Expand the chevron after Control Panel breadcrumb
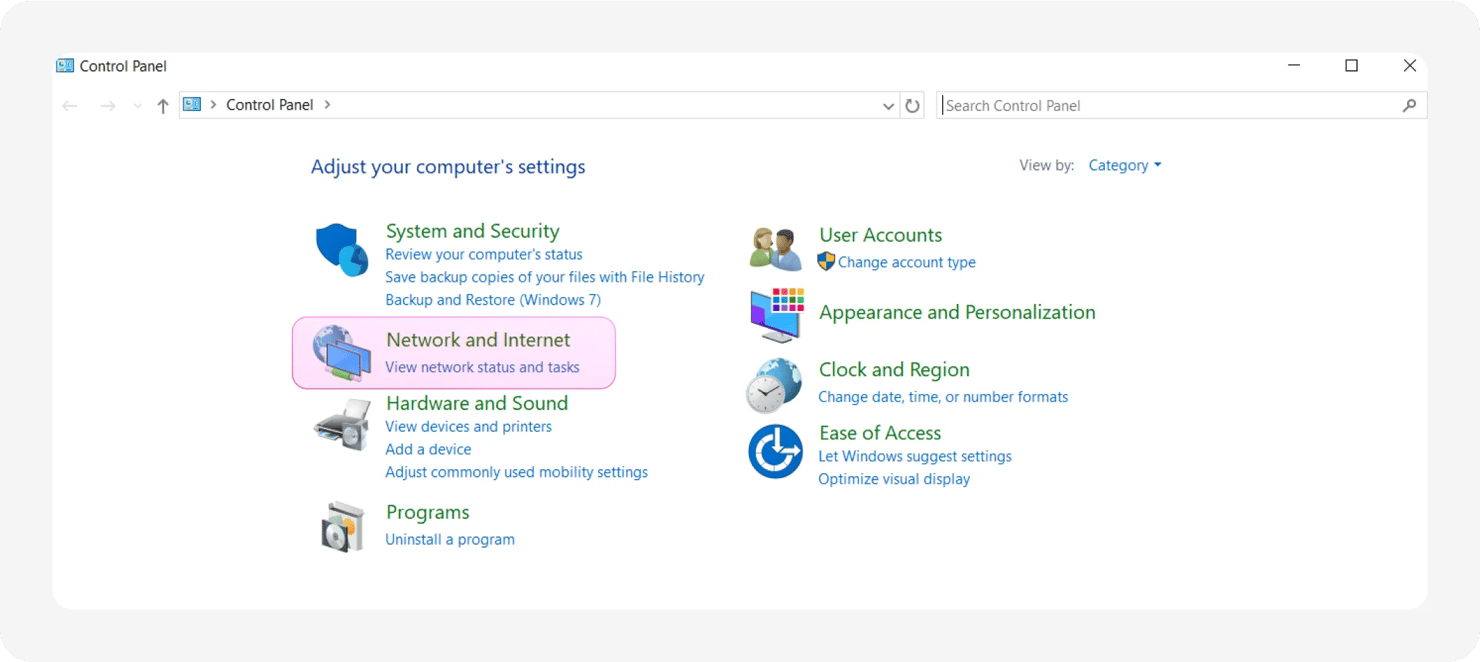This screenshot has height=662, width=1480. (328, 105)
